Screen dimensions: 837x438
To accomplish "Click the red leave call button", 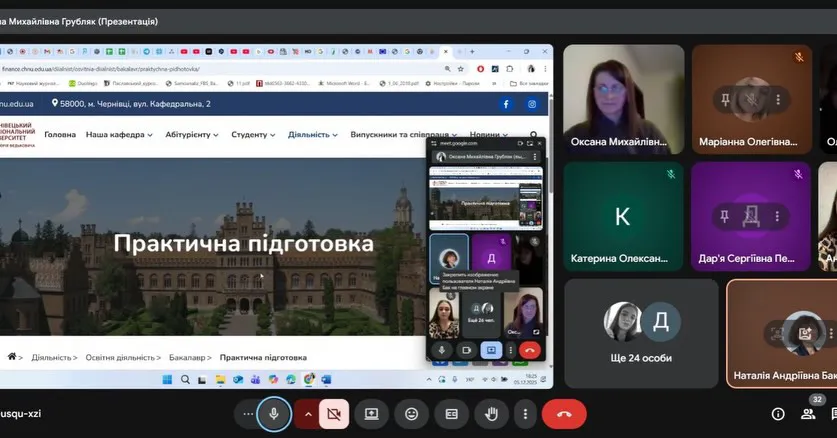I will (563, 414).
